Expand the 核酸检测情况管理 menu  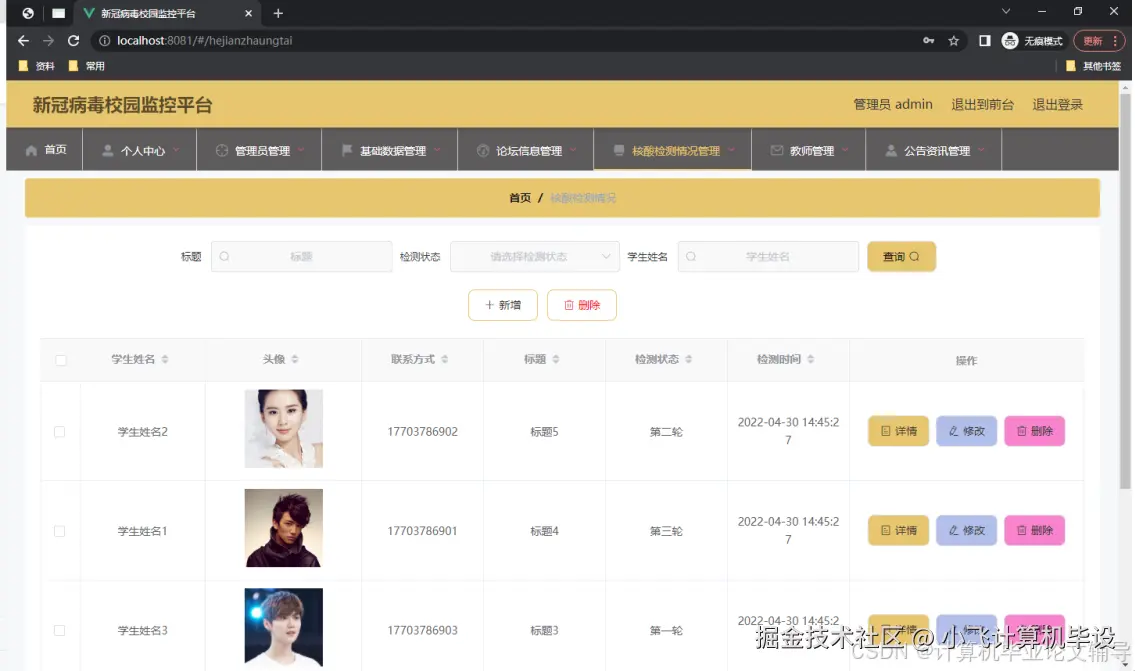pyautogui.click(x=672, y=150)
